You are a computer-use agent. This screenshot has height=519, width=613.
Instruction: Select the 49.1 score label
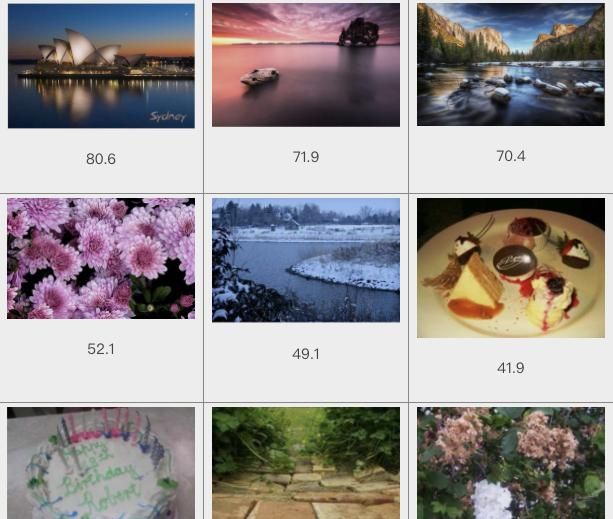[x=306, y=354]
